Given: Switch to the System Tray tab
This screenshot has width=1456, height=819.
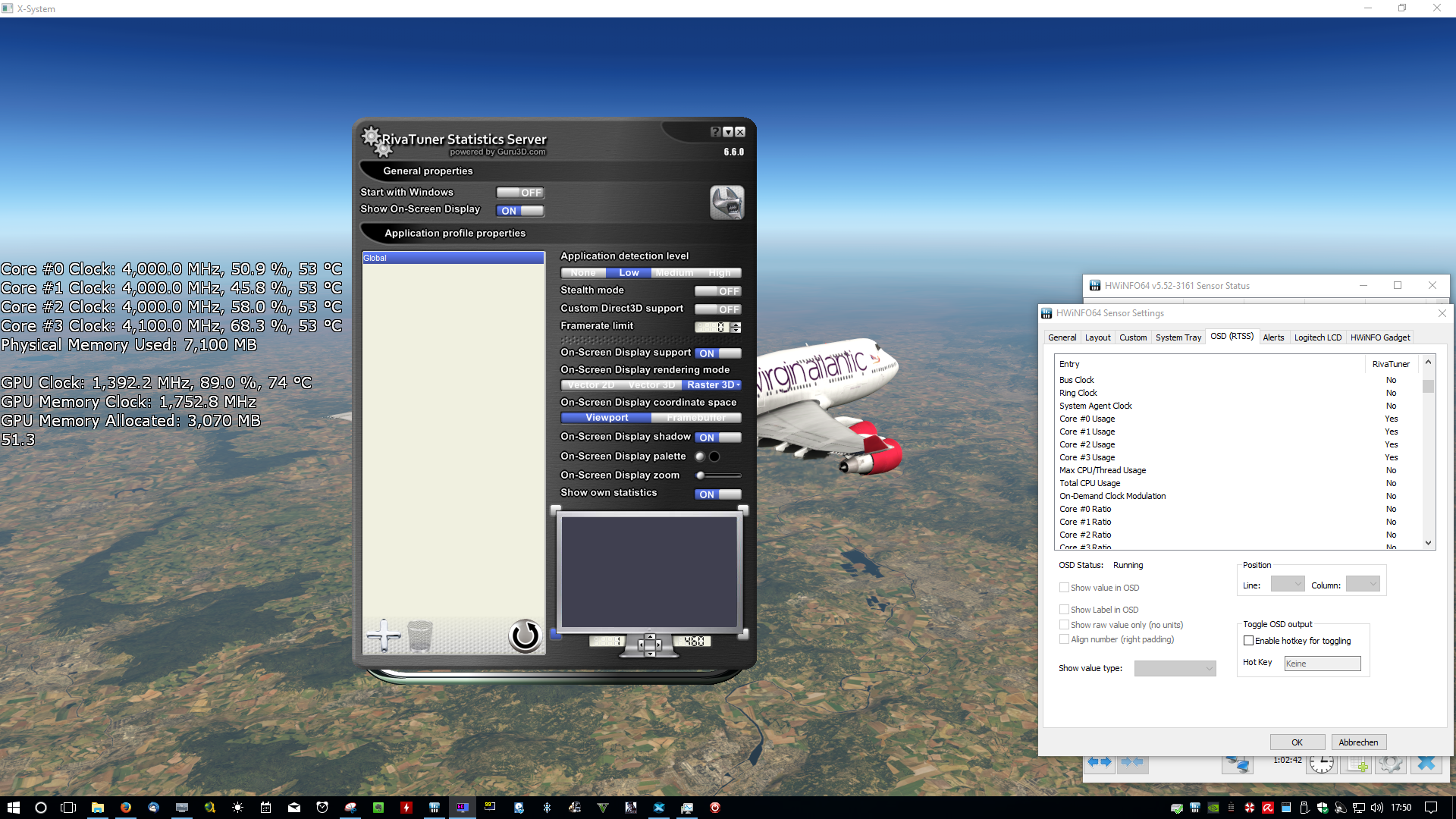Looking at the screenshot, I should (1178, 337).
